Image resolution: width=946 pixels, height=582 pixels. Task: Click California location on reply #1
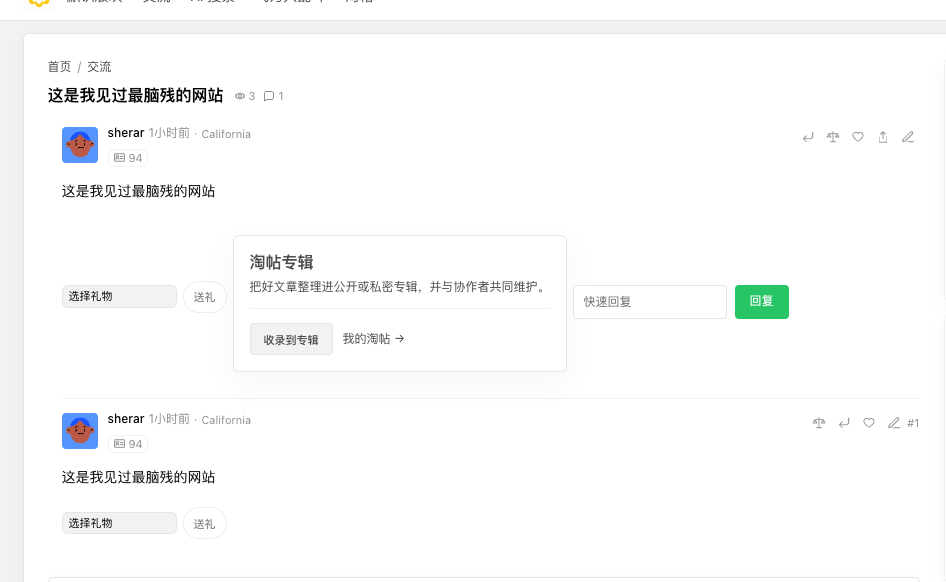click(226, 420)
